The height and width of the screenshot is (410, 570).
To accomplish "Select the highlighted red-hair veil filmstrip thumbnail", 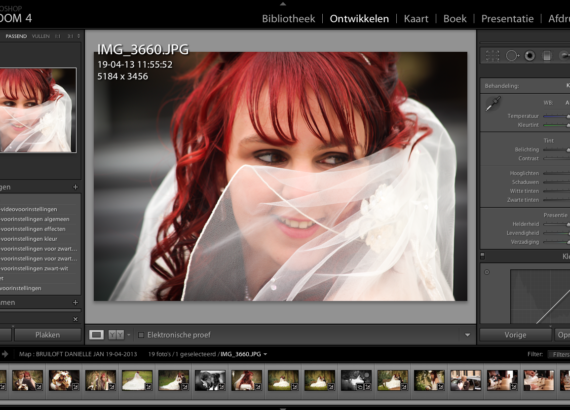I will tap(246, 381).
